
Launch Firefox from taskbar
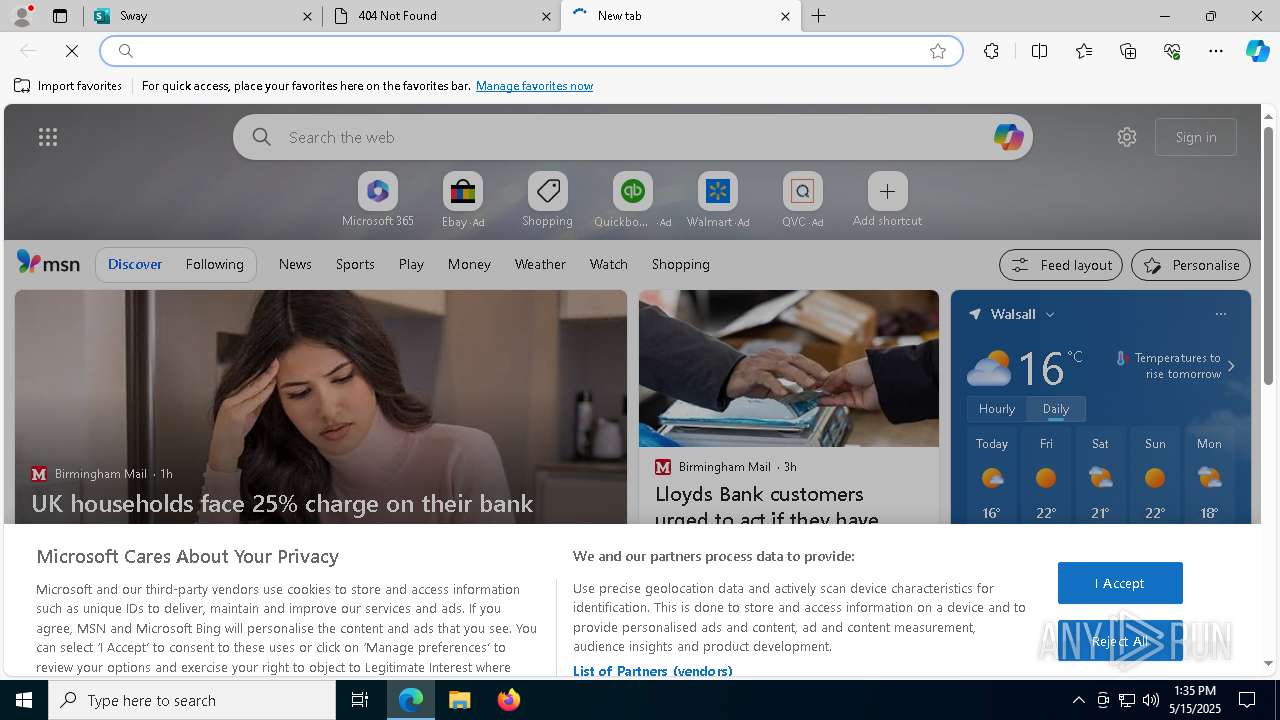tap(508, 700)
